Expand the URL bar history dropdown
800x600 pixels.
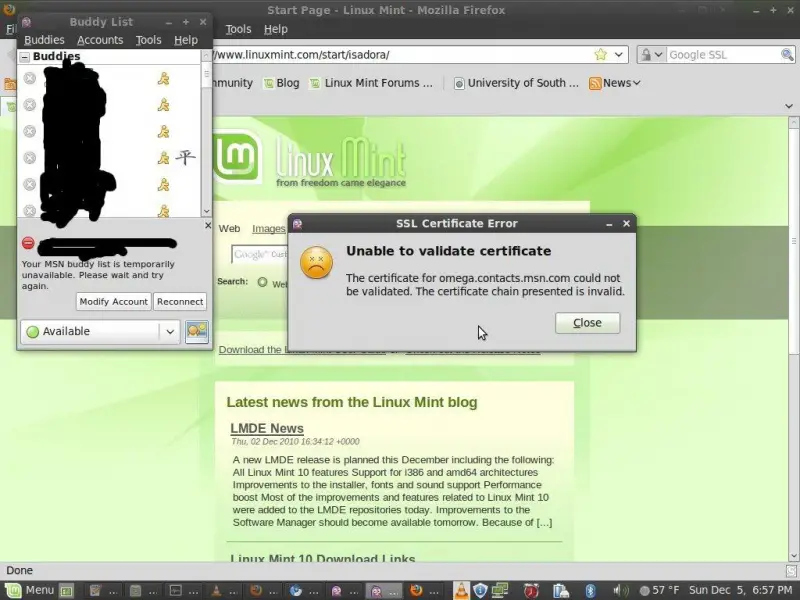tap(619, 55)
